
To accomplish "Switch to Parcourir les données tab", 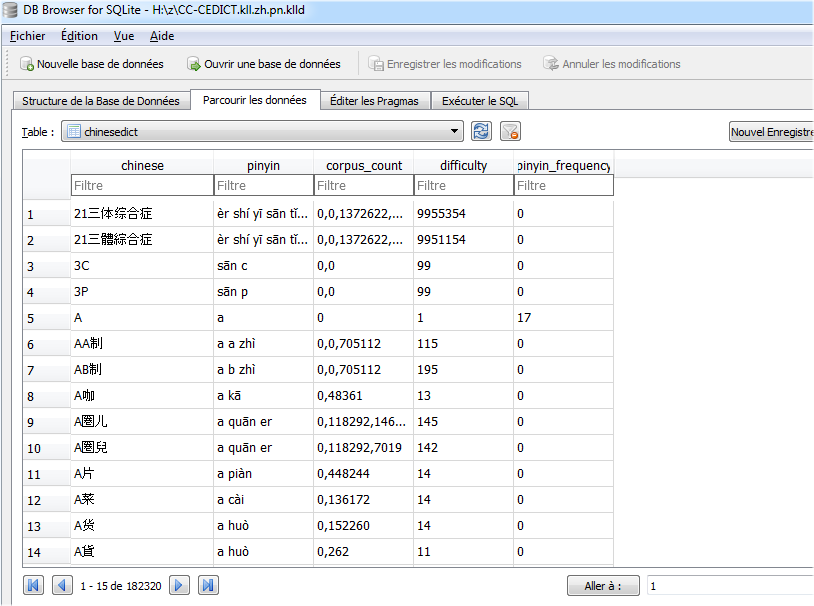I will tap(254, 100).
